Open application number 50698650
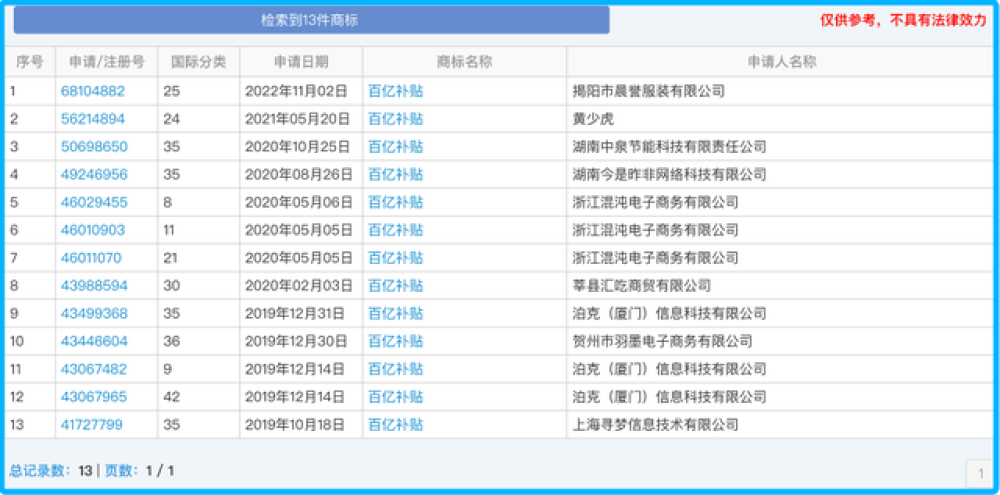 click(94, 147)
